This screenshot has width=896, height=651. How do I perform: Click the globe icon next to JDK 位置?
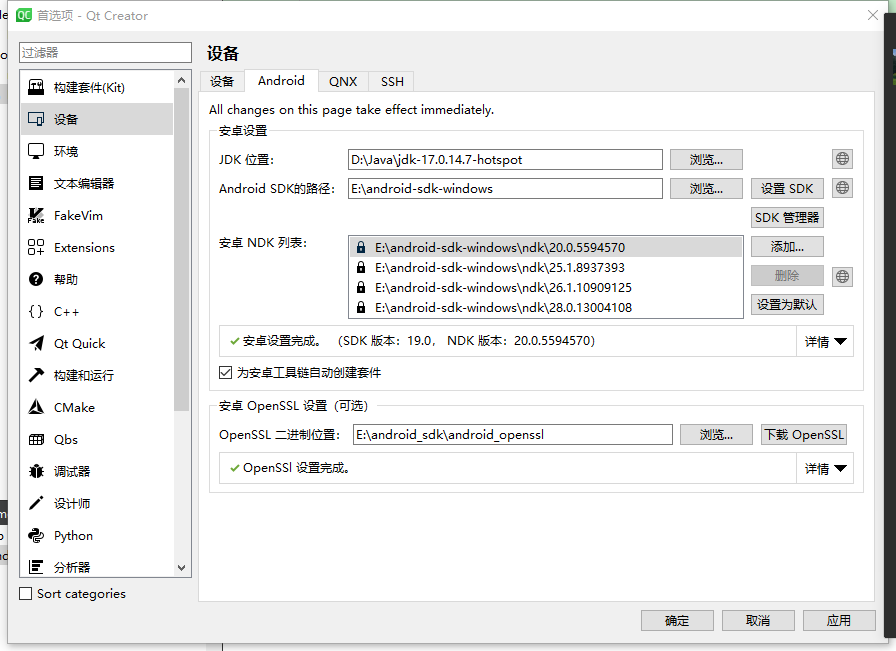[x=842, y=158]
